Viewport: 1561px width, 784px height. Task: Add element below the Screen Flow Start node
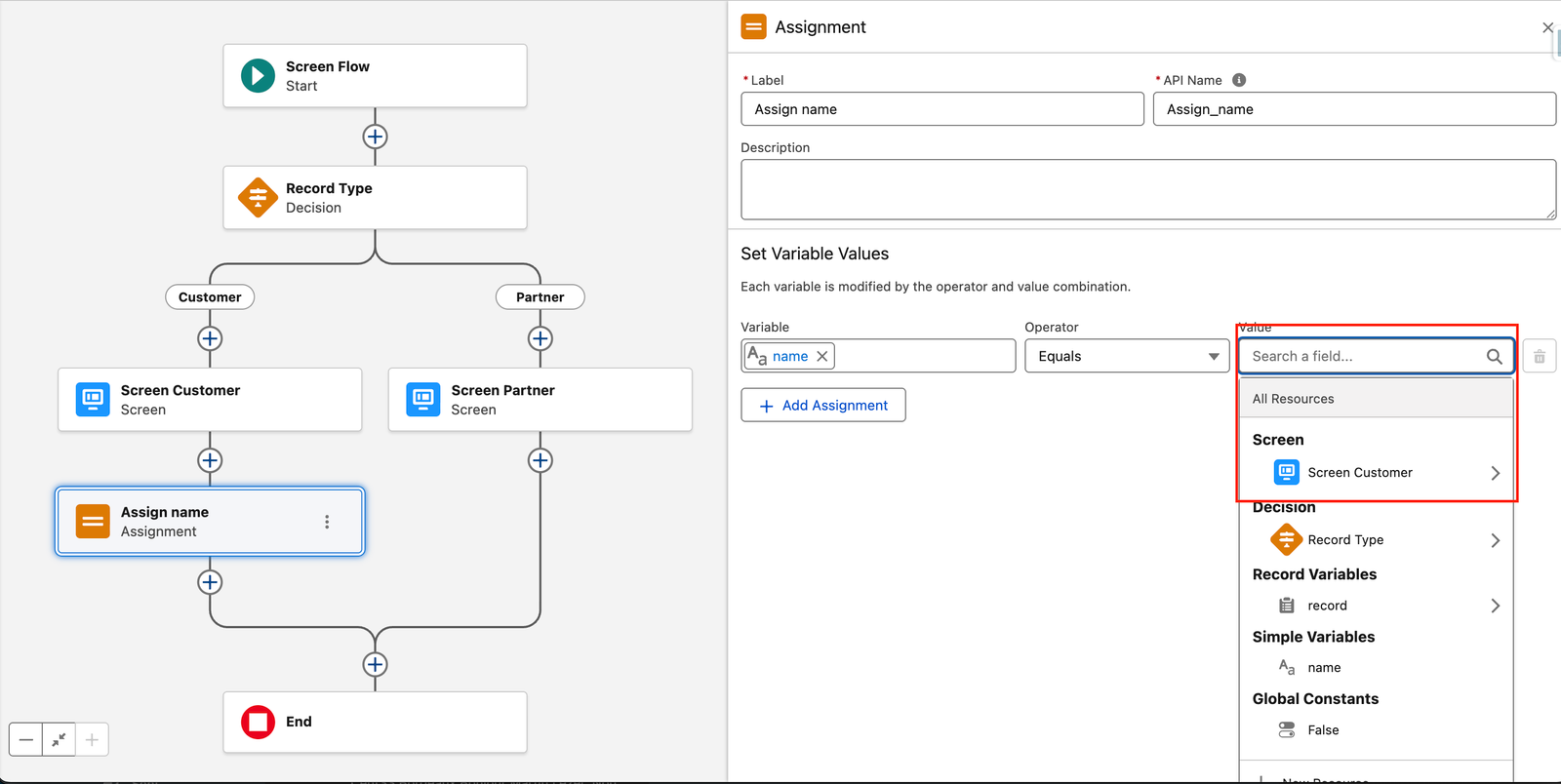click(x=375, y=137)
